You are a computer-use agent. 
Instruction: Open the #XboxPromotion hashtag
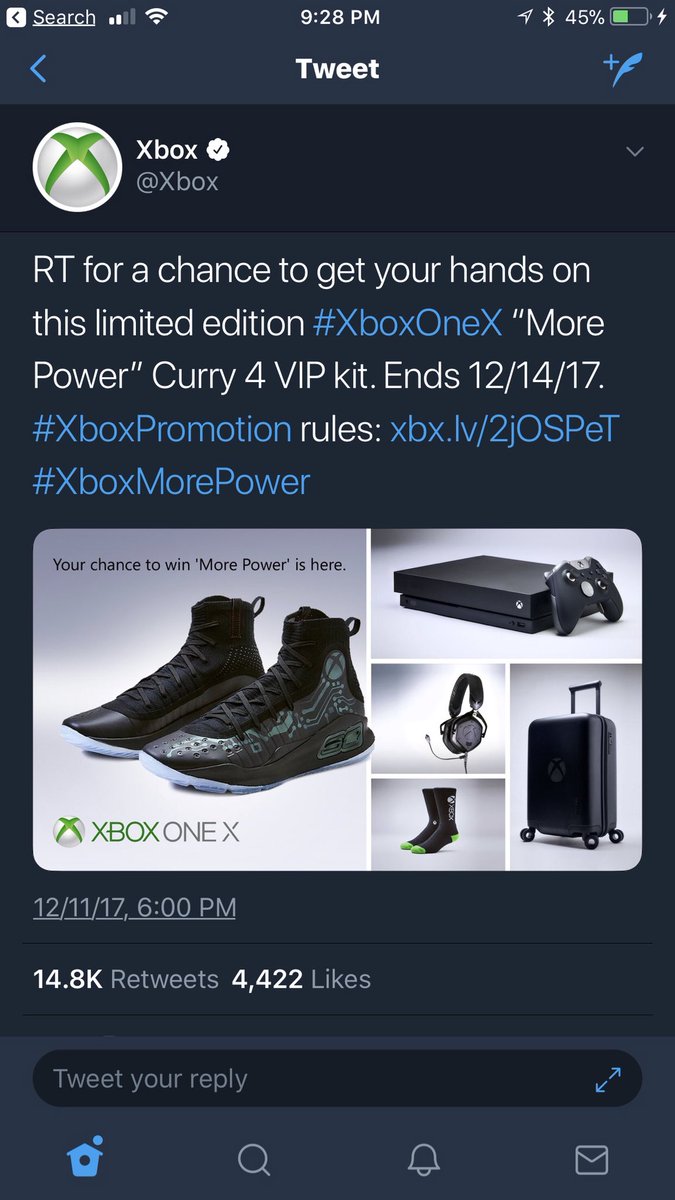click(x=162, y=429)
